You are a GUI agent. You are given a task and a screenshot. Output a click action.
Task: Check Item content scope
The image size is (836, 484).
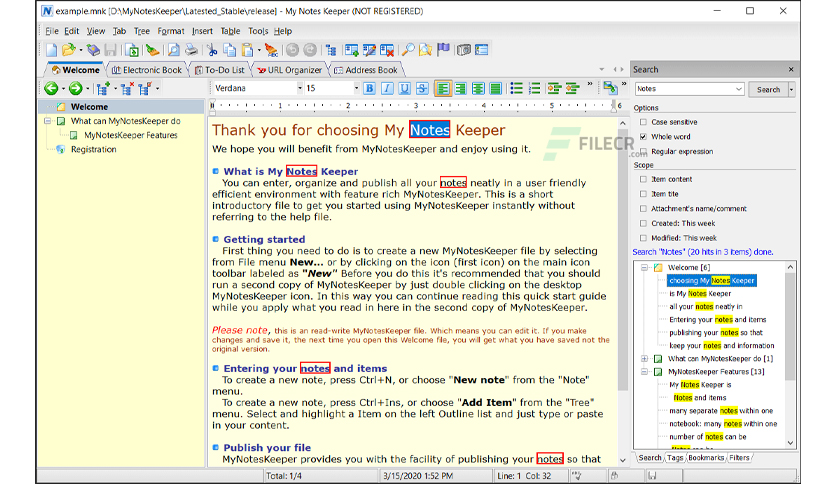(x=644, y=179)
